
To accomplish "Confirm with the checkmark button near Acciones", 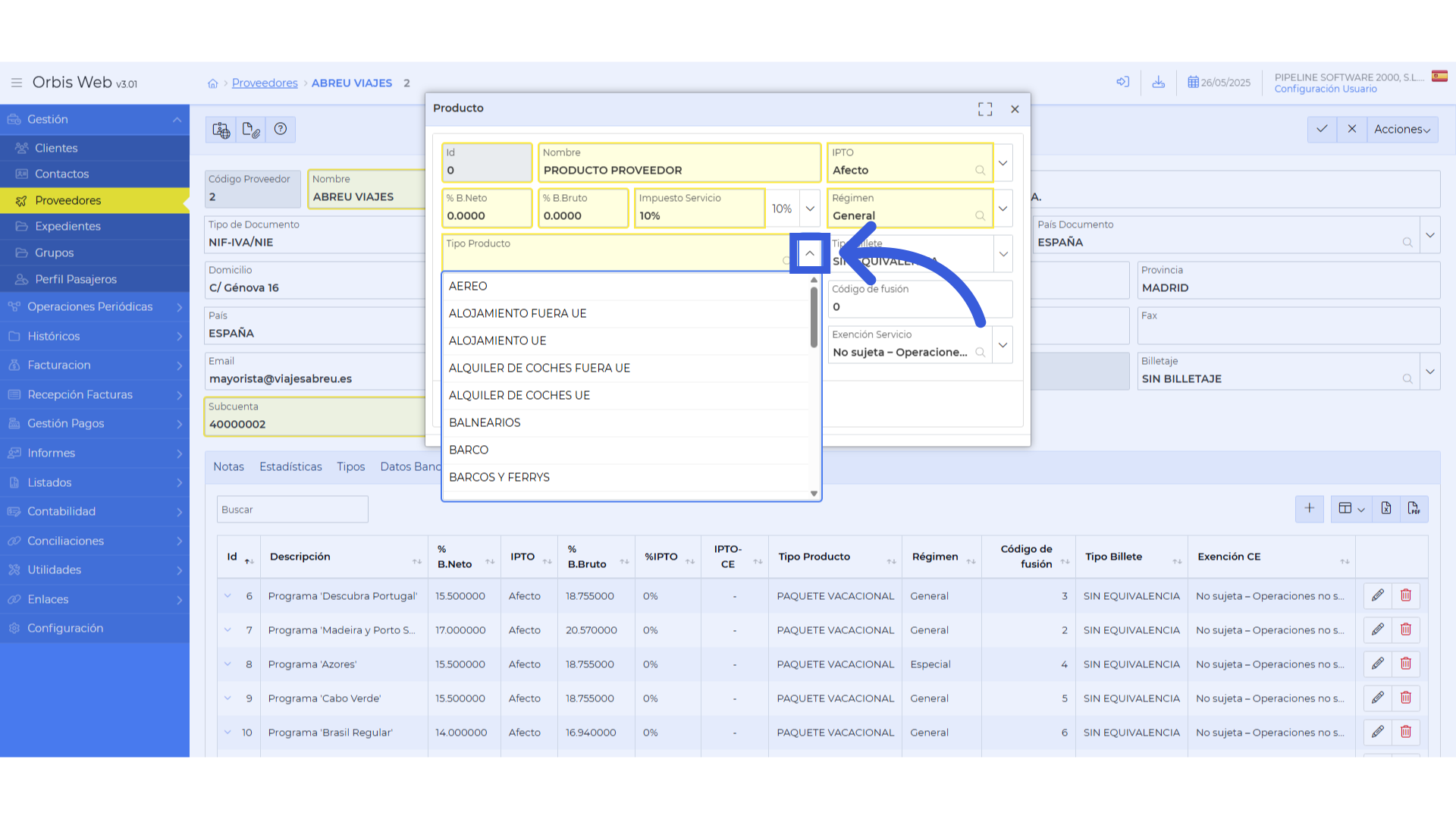I will (1322, 129).
